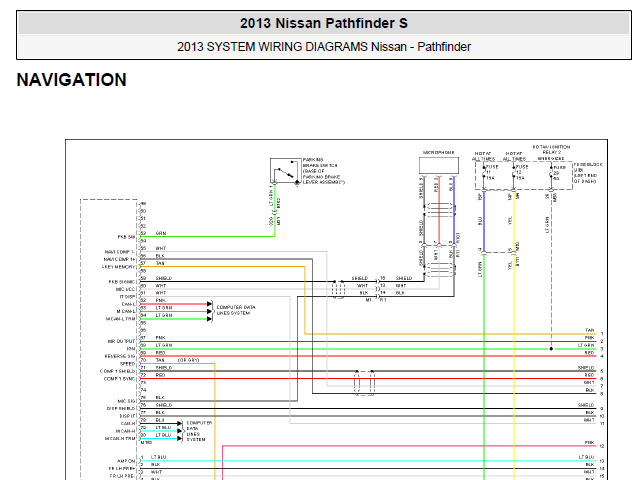Click the CAN-H pin label
Image resolution: width=639 pixels, height=480 pixels.
pyautogui.click(x=128, y=424)
